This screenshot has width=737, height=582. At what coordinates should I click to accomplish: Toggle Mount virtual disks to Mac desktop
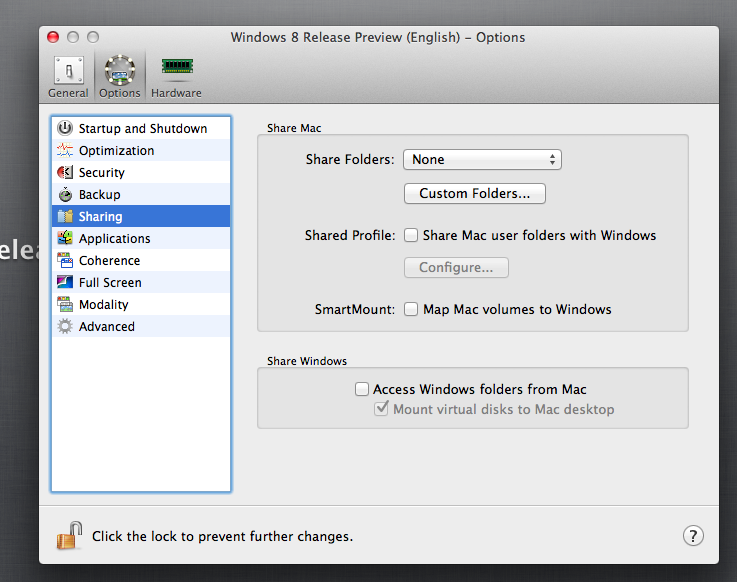381,409
